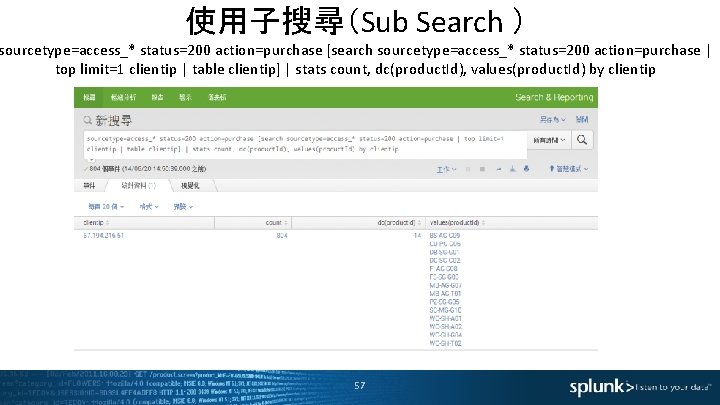Click product ID WC-SH-A02

pos(445,326)
